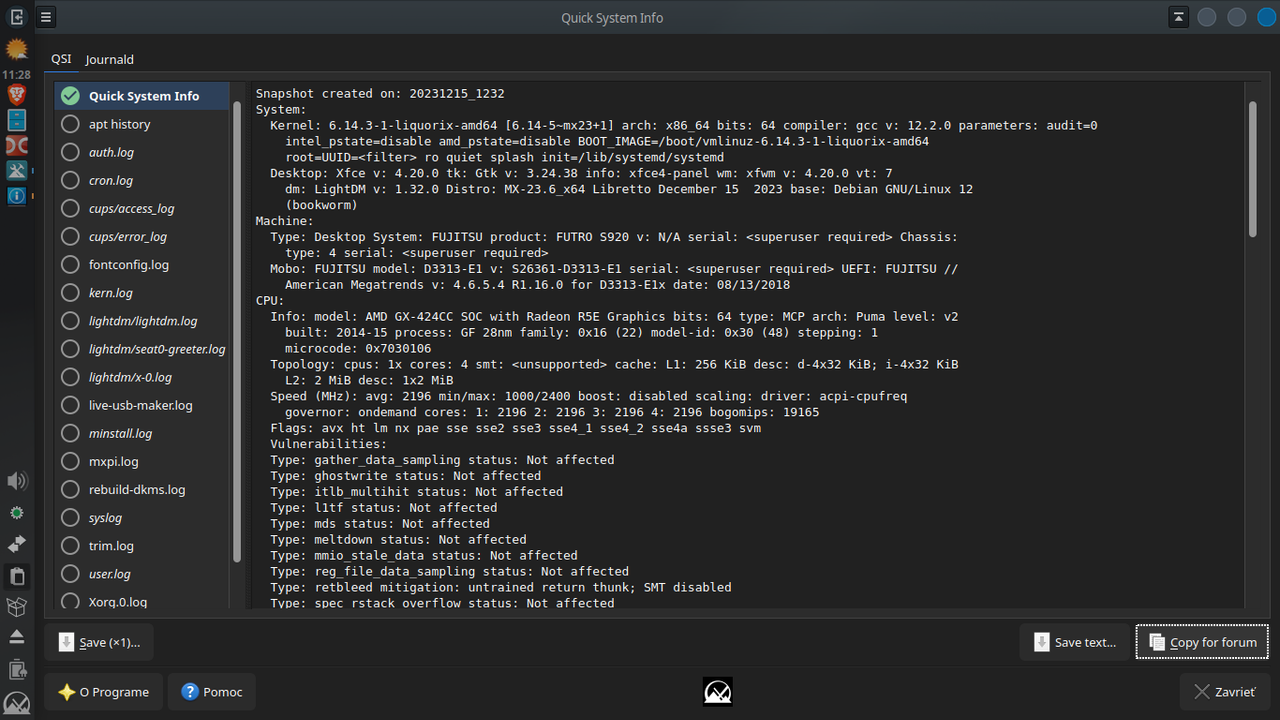
Task: Click the network arrows tray icon
Action: click(x=16, y=544)
